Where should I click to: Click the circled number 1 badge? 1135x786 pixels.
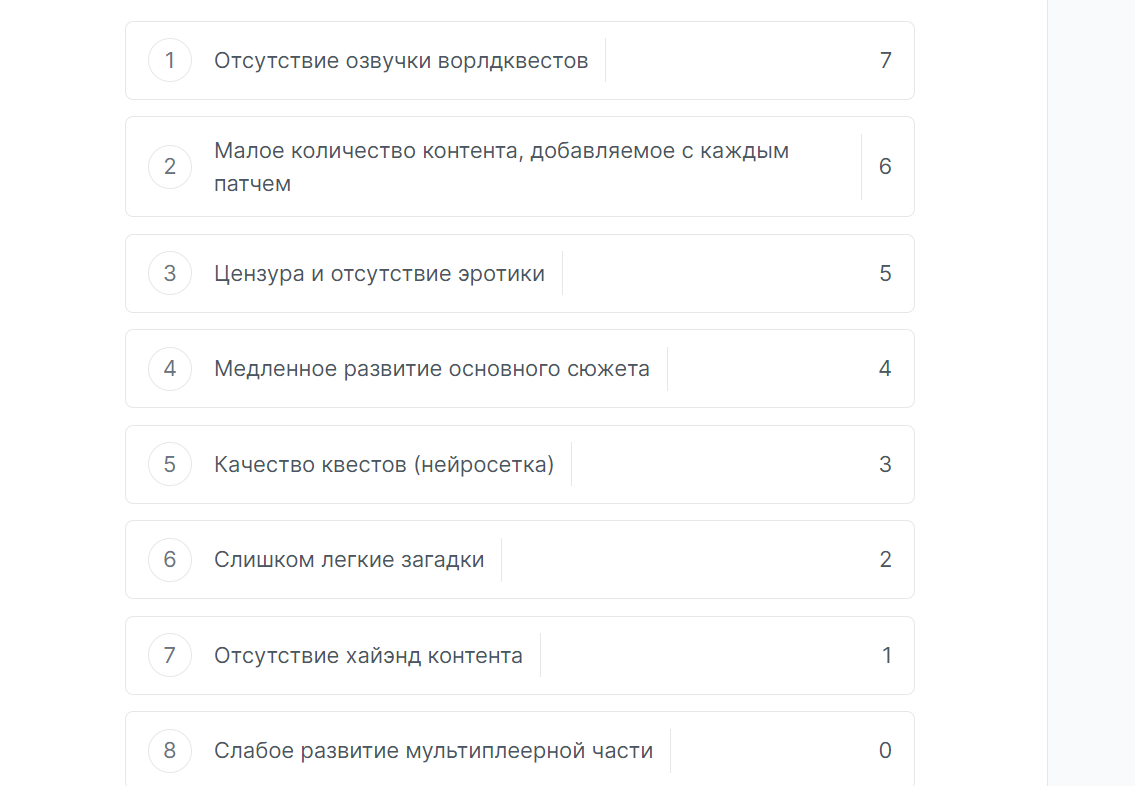coord(170,60)
